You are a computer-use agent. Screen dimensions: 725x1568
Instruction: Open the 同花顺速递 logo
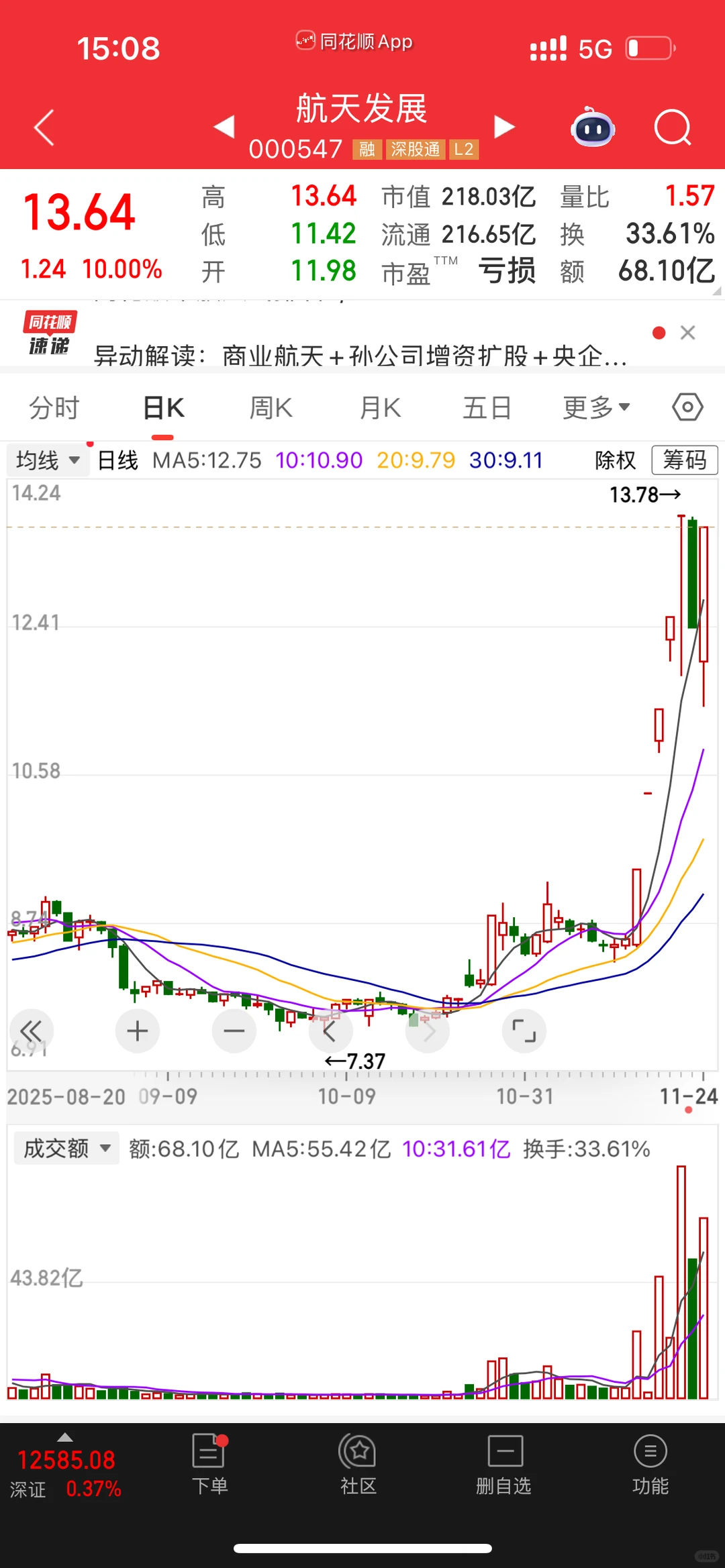(x=49, y=333)
